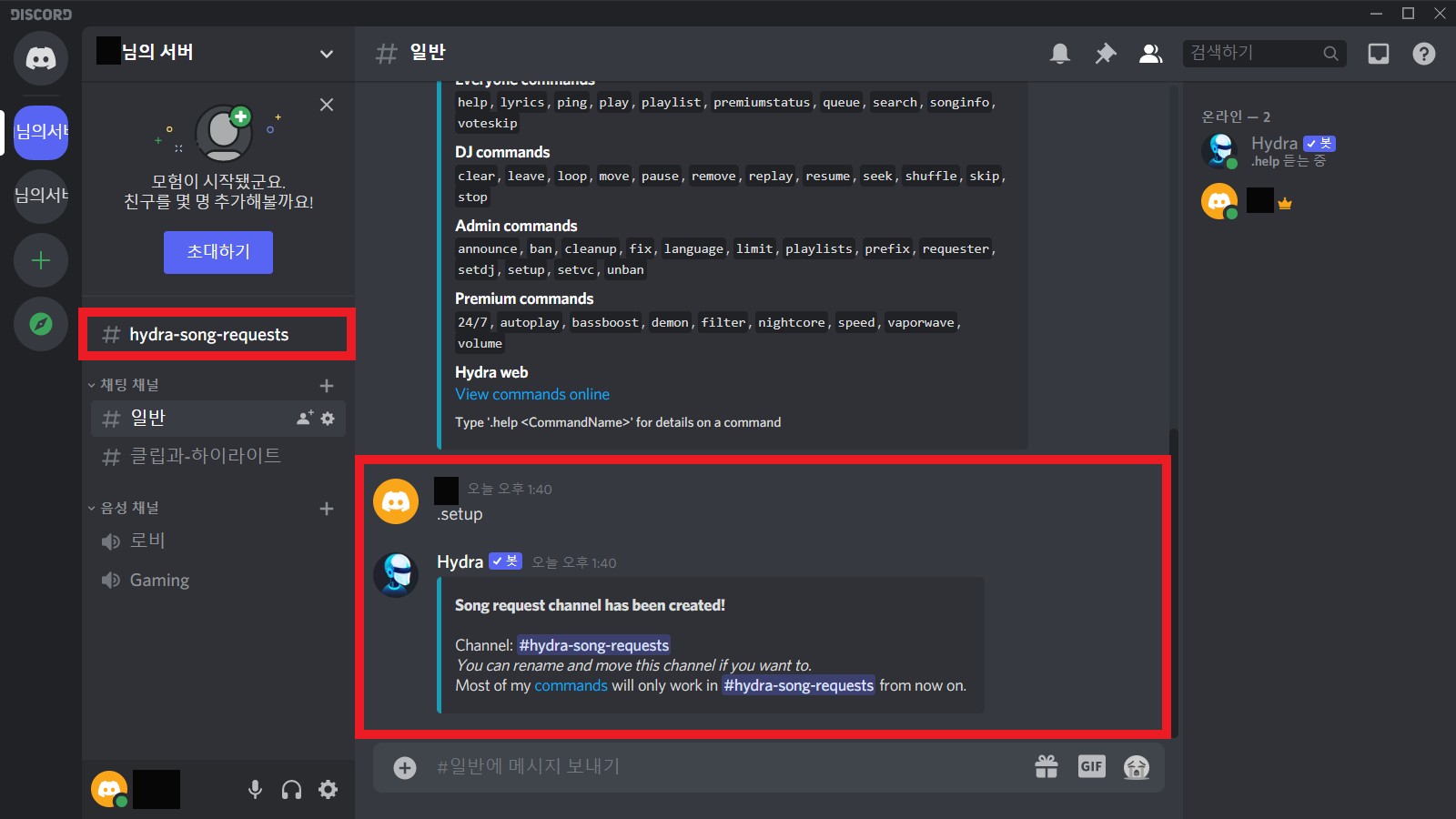Create channel in 채팅 채널 category
Image resolution: width=1456 pixels, height=819 pixels.
pos(327,386)
